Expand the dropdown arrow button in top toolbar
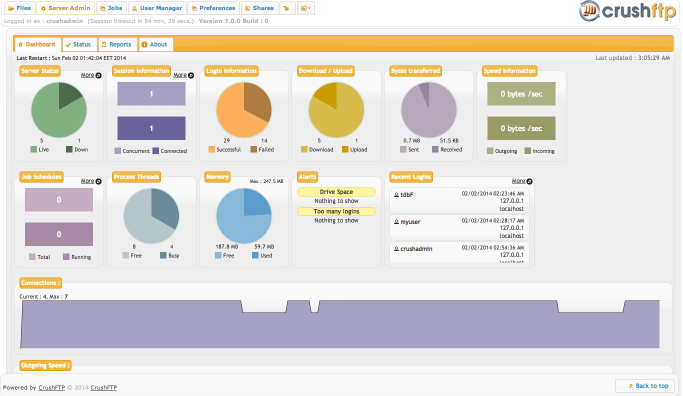This screenshot has height=396, width=683. point(306,8)
